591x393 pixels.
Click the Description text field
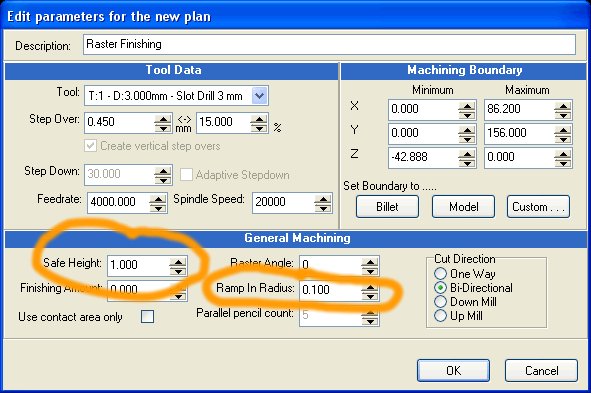(x=329, y=44)
